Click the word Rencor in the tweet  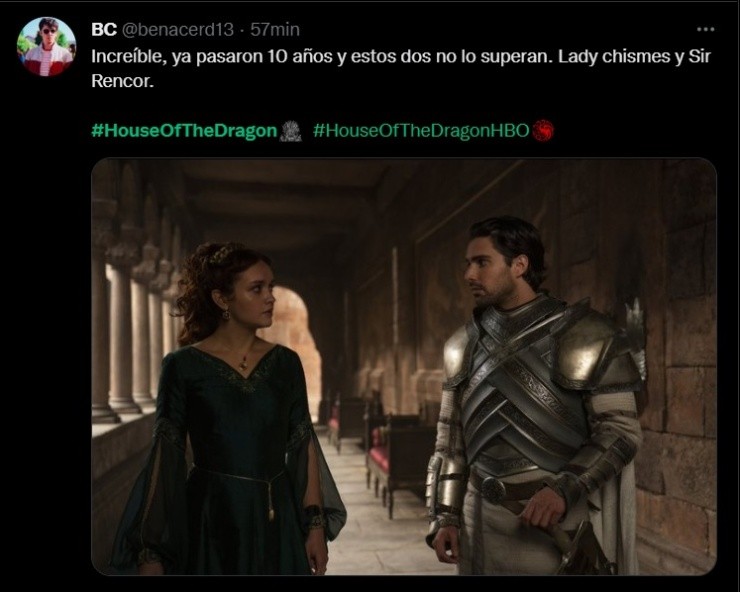pyautogui.click(x=121, y=81)
